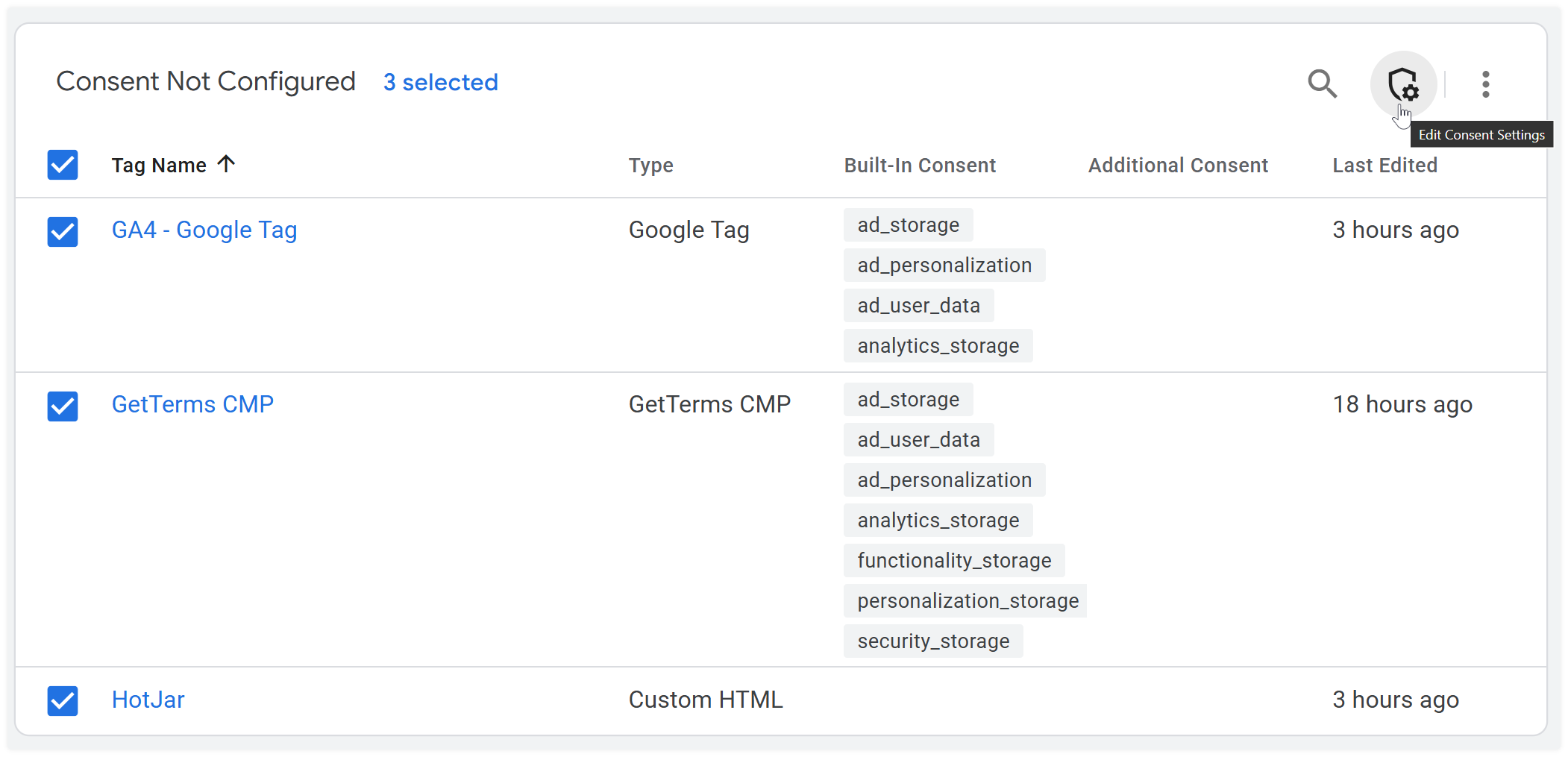Click the Custom HTML type cell
The width and height of the screenshot is (1568, 757).
(706, 700)
